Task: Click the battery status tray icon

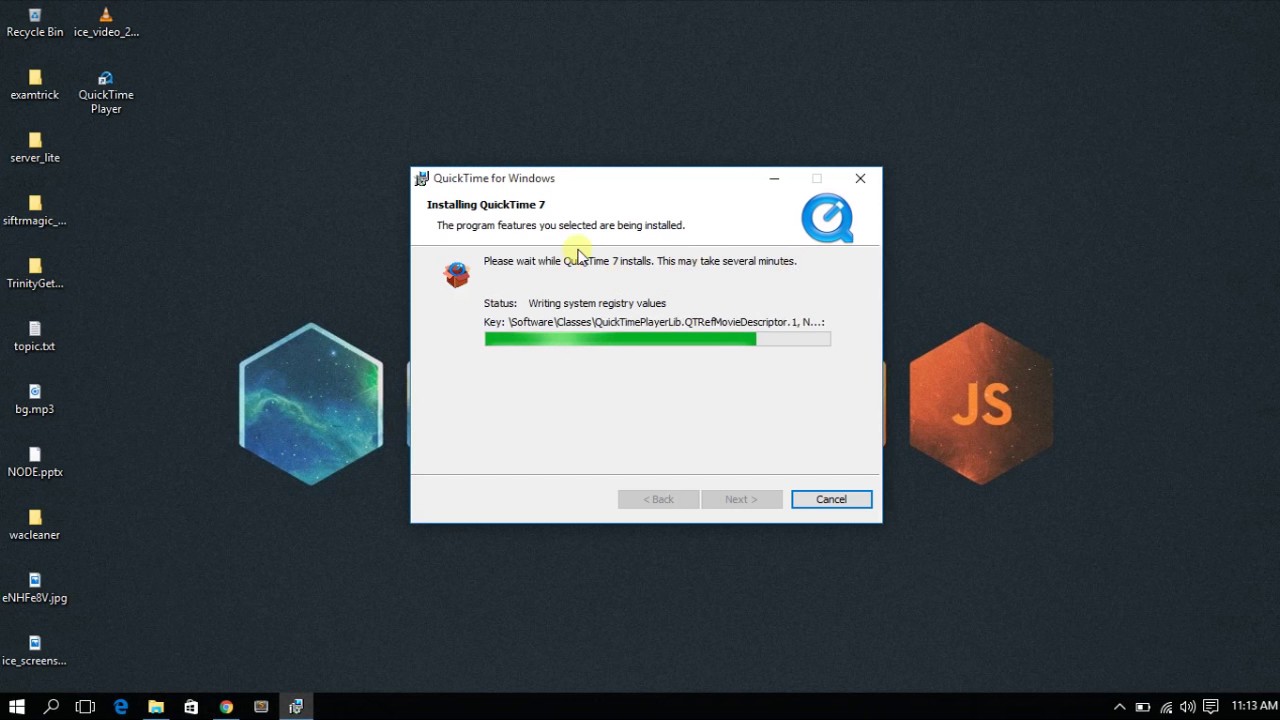Action: pos(1143,707)
